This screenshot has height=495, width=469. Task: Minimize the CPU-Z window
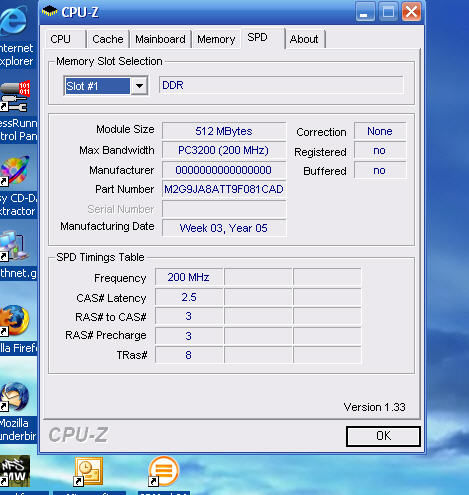(x=365, y=12)
